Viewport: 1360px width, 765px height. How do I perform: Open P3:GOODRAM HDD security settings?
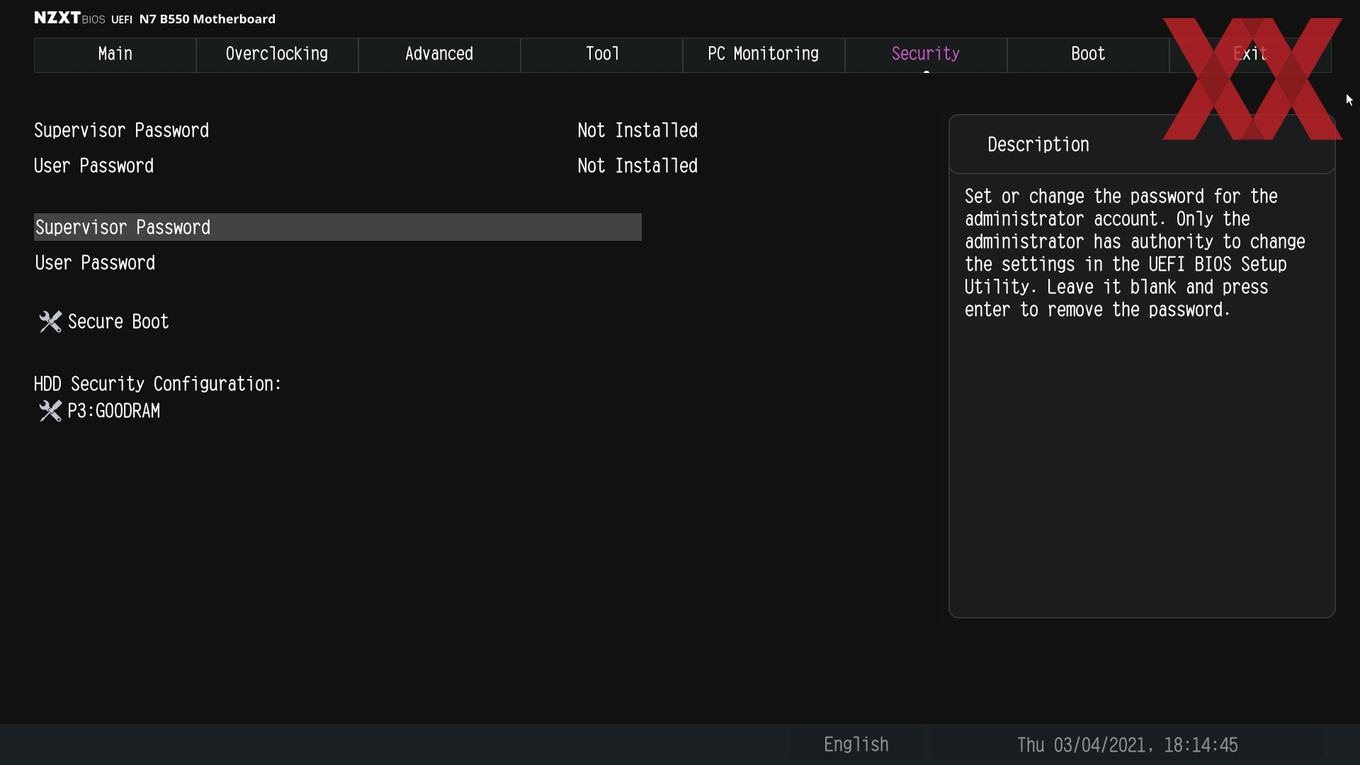[113, 411]
